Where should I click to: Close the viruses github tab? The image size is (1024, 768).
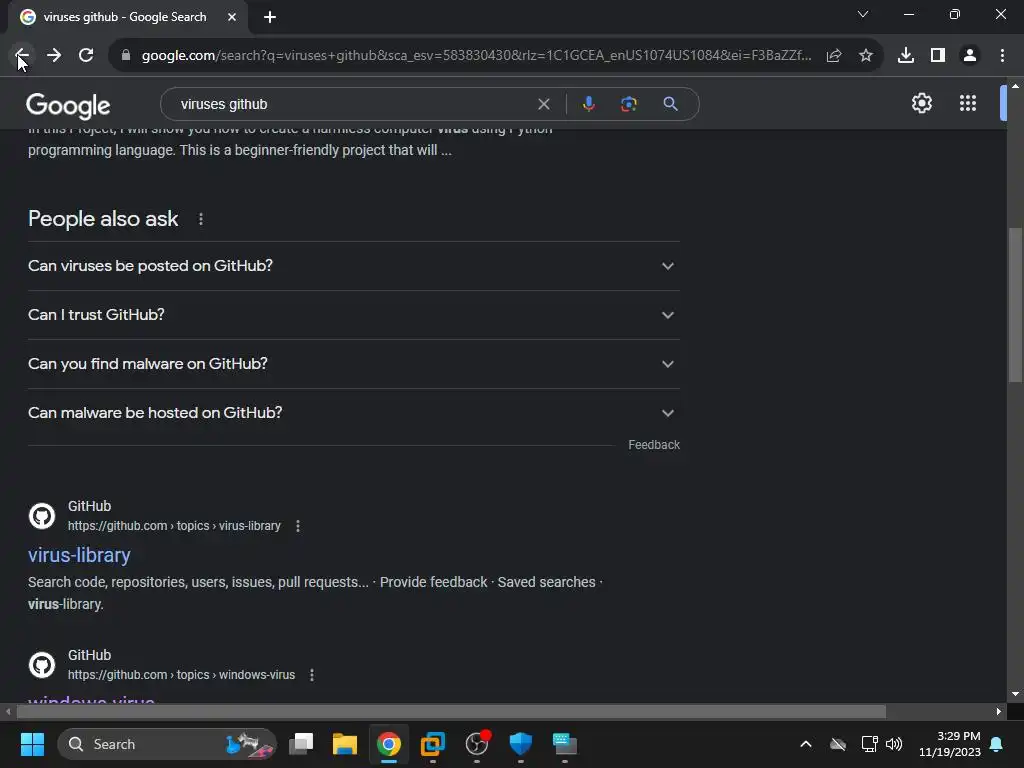232,17
